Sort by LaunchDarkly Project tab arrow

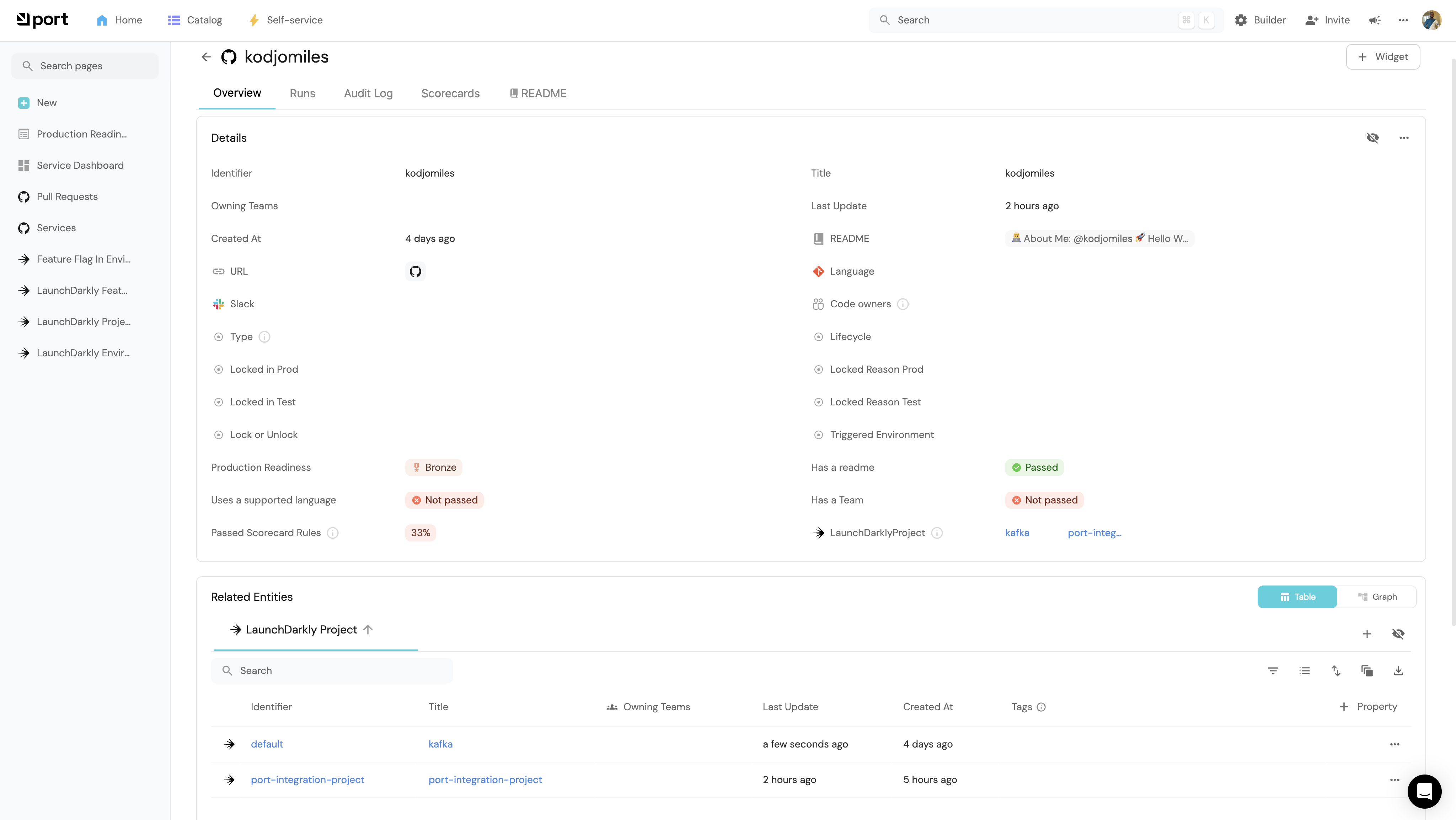(x=368, y=630)
